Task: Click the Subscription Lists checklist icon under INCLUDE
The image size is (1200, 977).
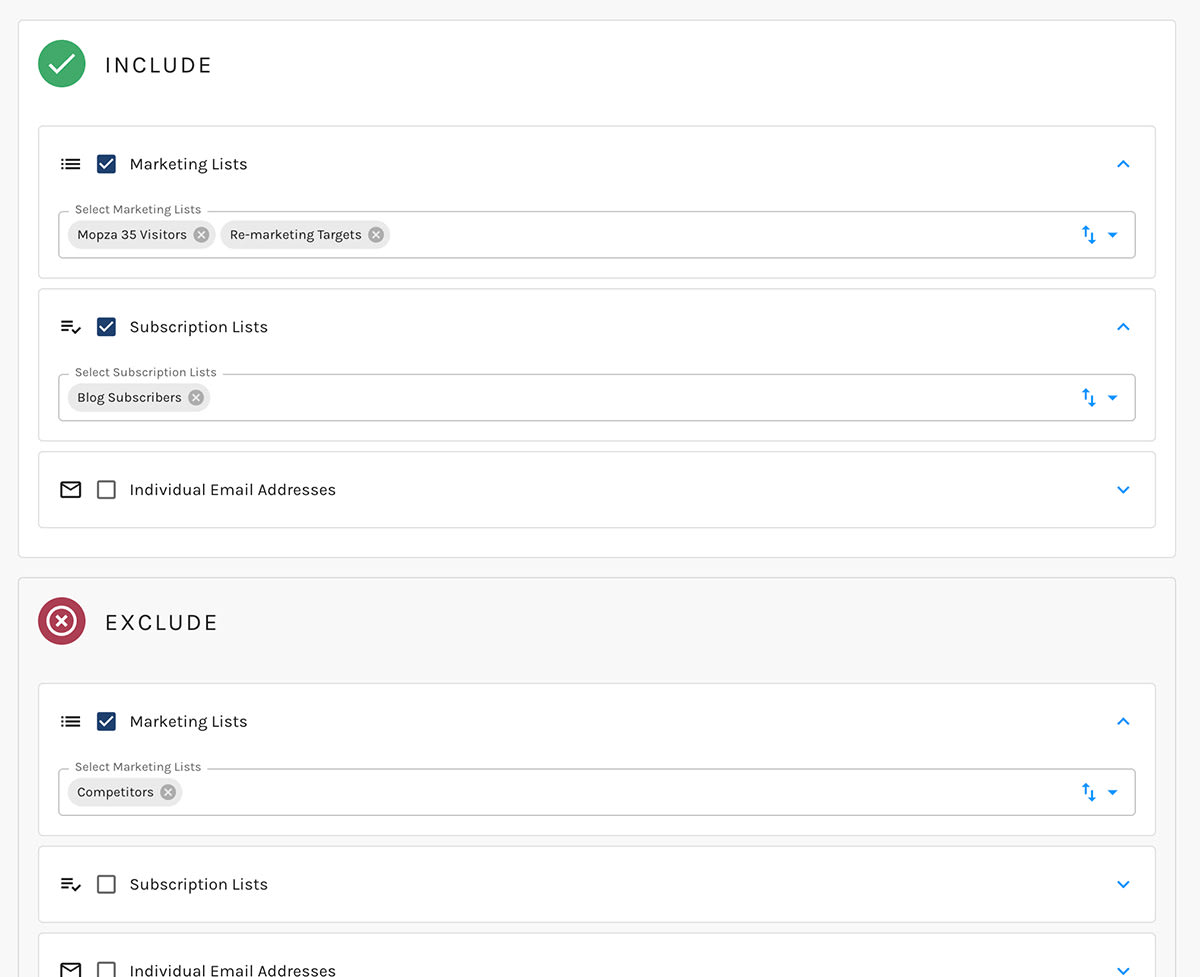Action: point(70,326)
